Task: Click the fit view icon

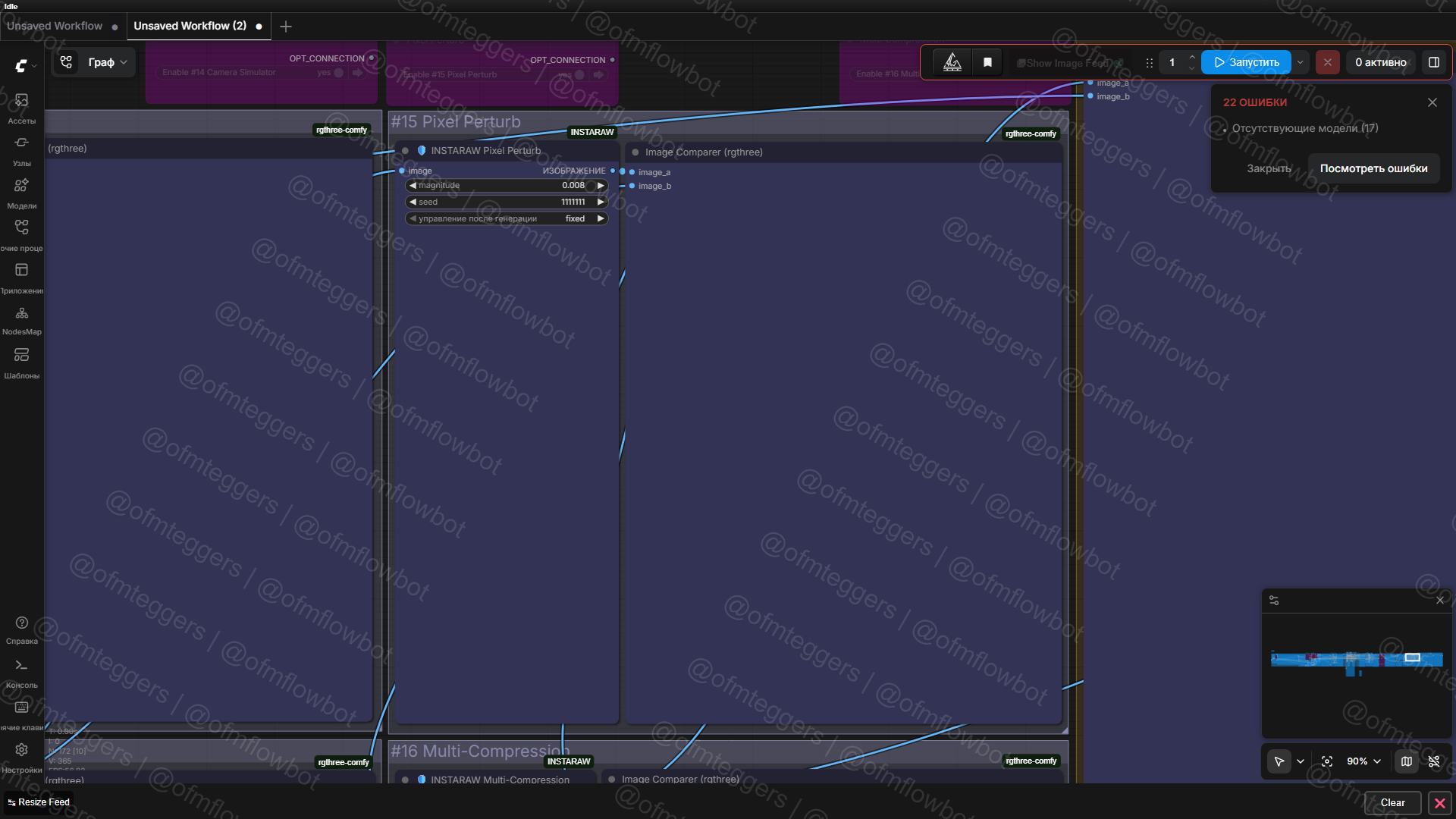Action: (1326, 761)
